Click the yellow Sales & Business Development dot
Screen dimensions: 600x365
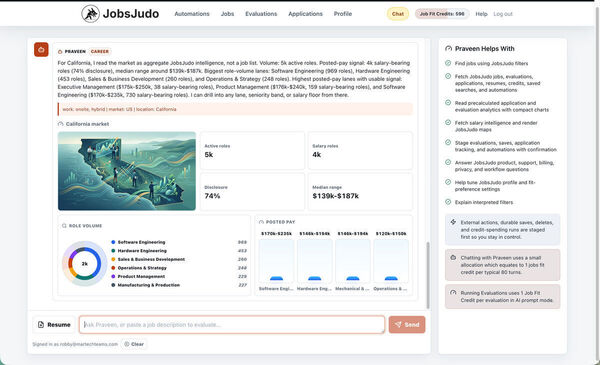tap(113, 259)
